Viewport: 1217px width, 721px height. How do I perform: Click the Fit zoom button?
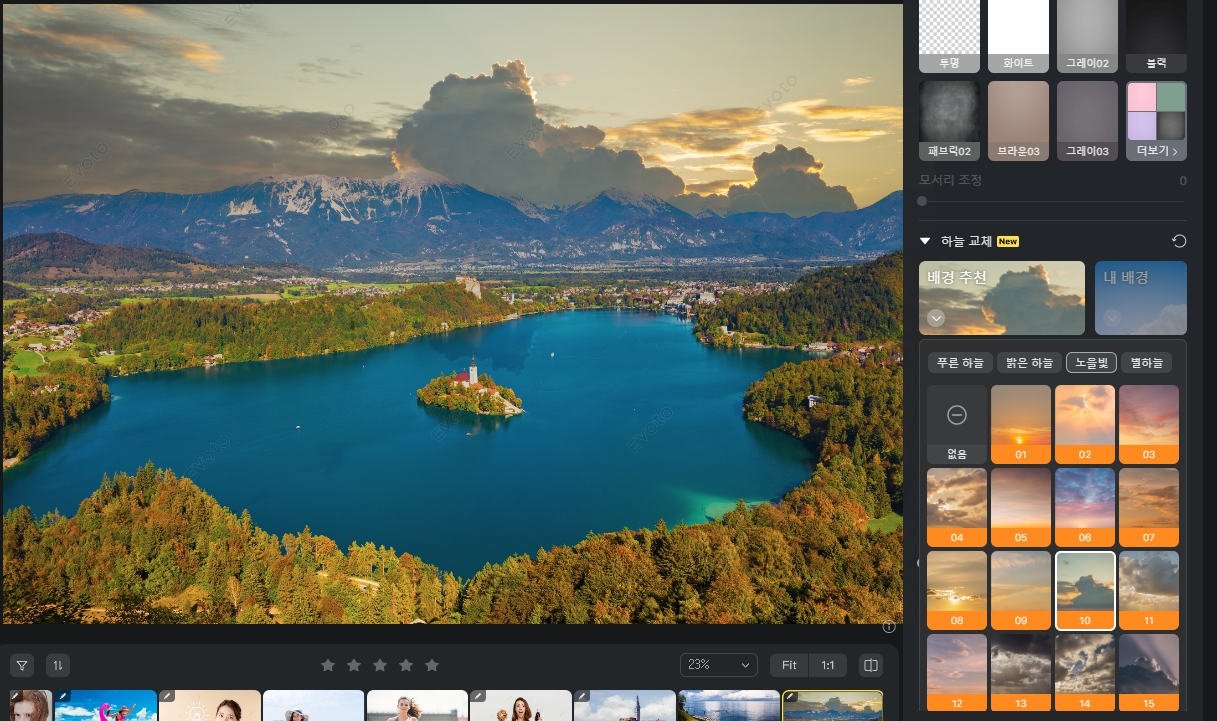pyautogui.click(x=790, y=665)
